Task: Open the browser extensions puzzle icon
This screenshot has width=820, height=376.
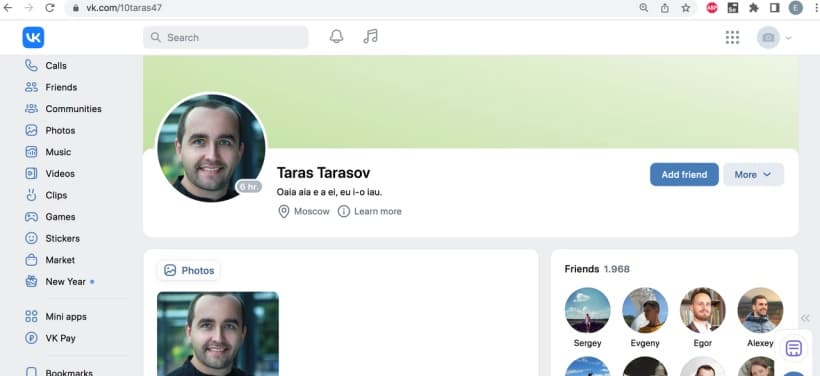Action: point(754,8)
